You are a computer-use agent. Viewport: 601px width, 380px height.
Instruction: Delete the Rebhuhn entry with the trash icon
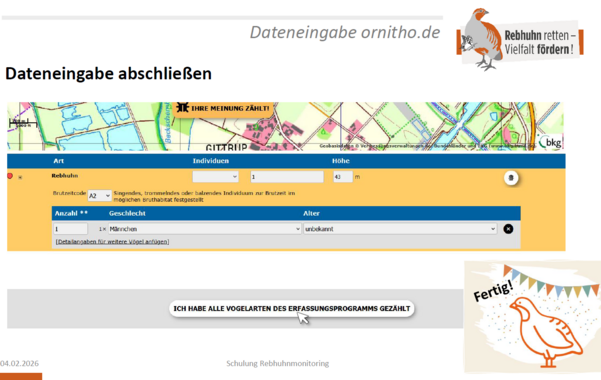[x=511, y=178]
